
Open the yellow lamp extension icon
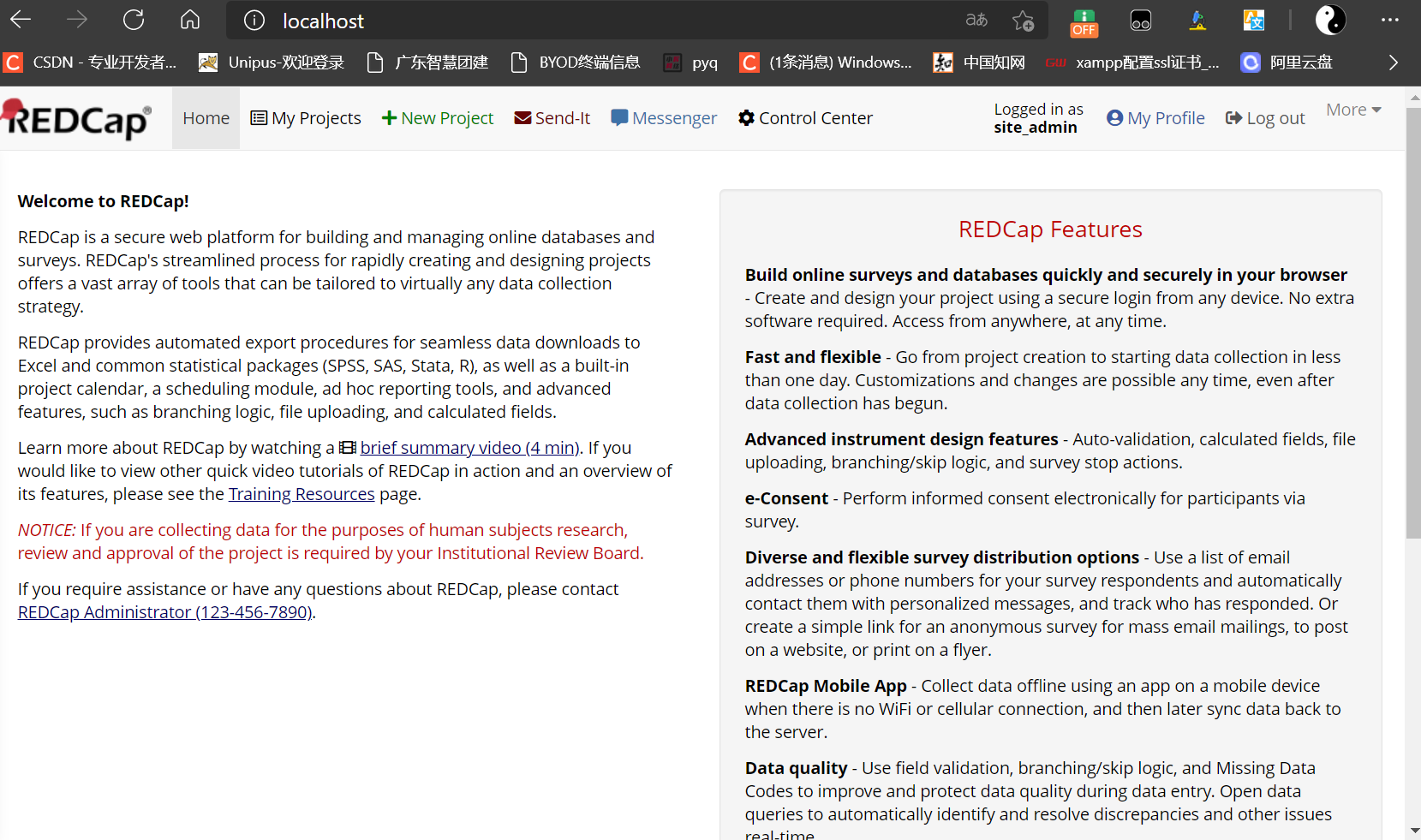pyautogui.click(x=1197, y=21)
